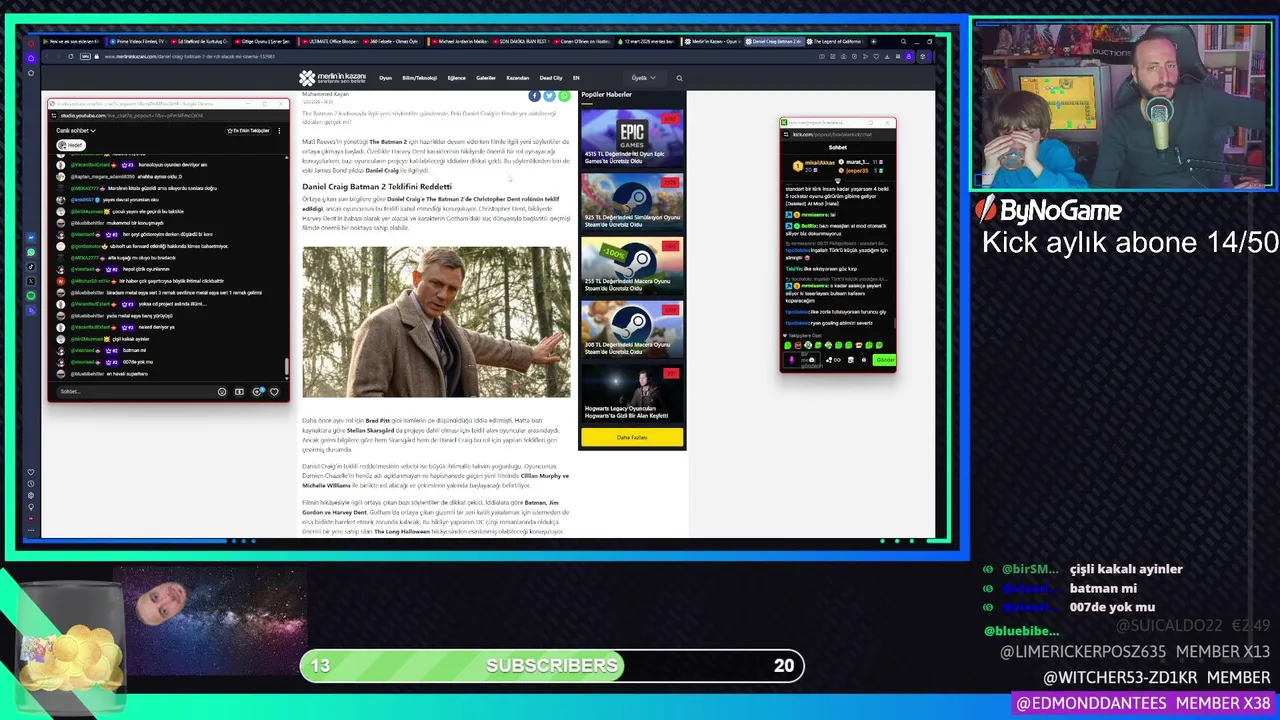Open settings gear in Kick chat toolbar
This screenshot has height=720, width=1280.
(862, 360)
